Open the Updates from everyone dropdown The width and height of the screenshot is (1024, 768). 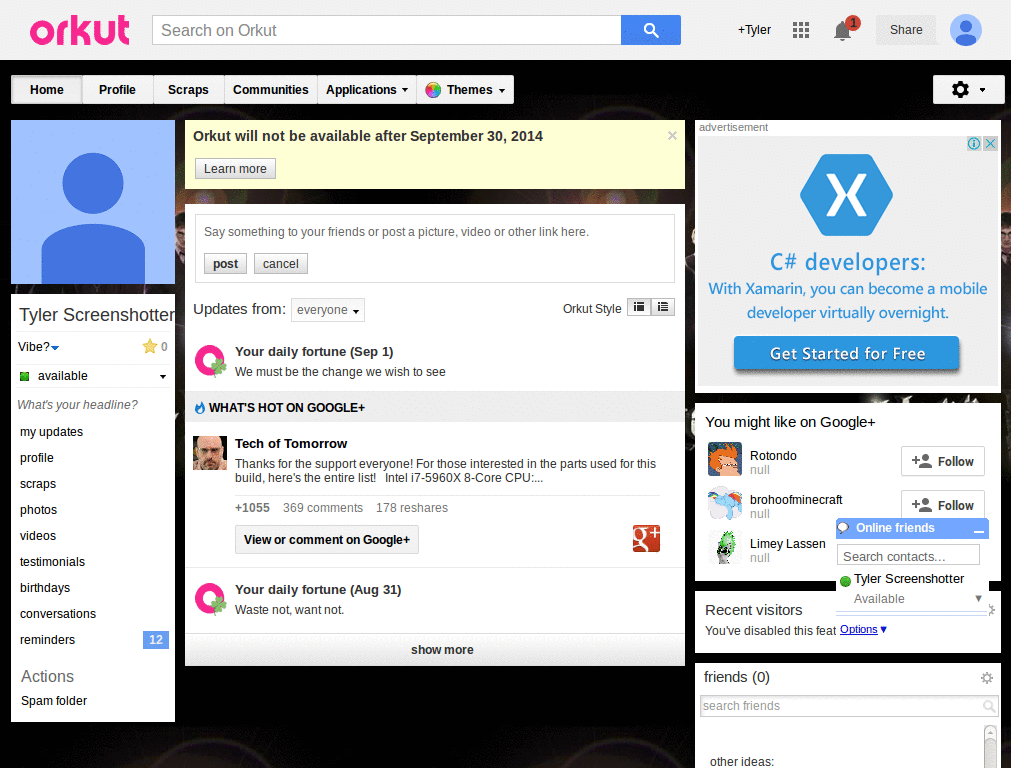pyautogui.click(x=328, y=310)
